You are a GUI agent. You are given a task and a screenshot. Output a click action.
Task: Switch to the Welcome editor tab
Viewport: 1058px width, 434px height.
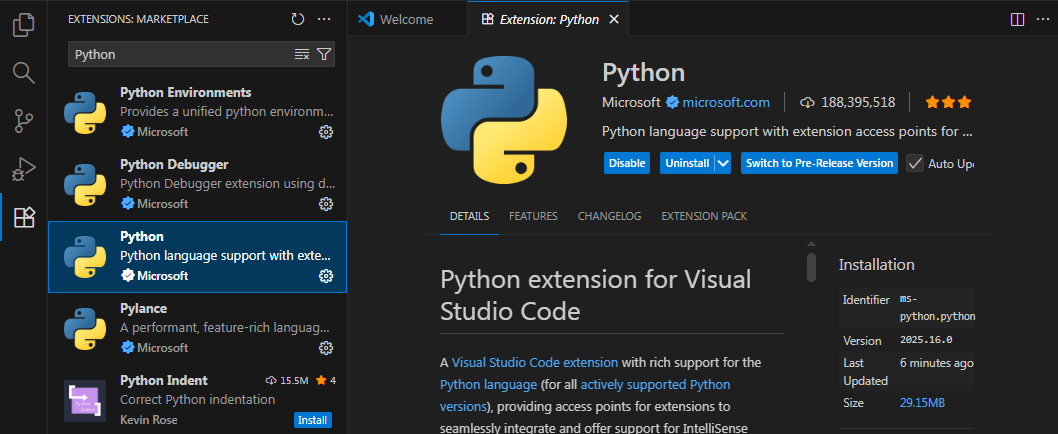click(x=406, y=19)
